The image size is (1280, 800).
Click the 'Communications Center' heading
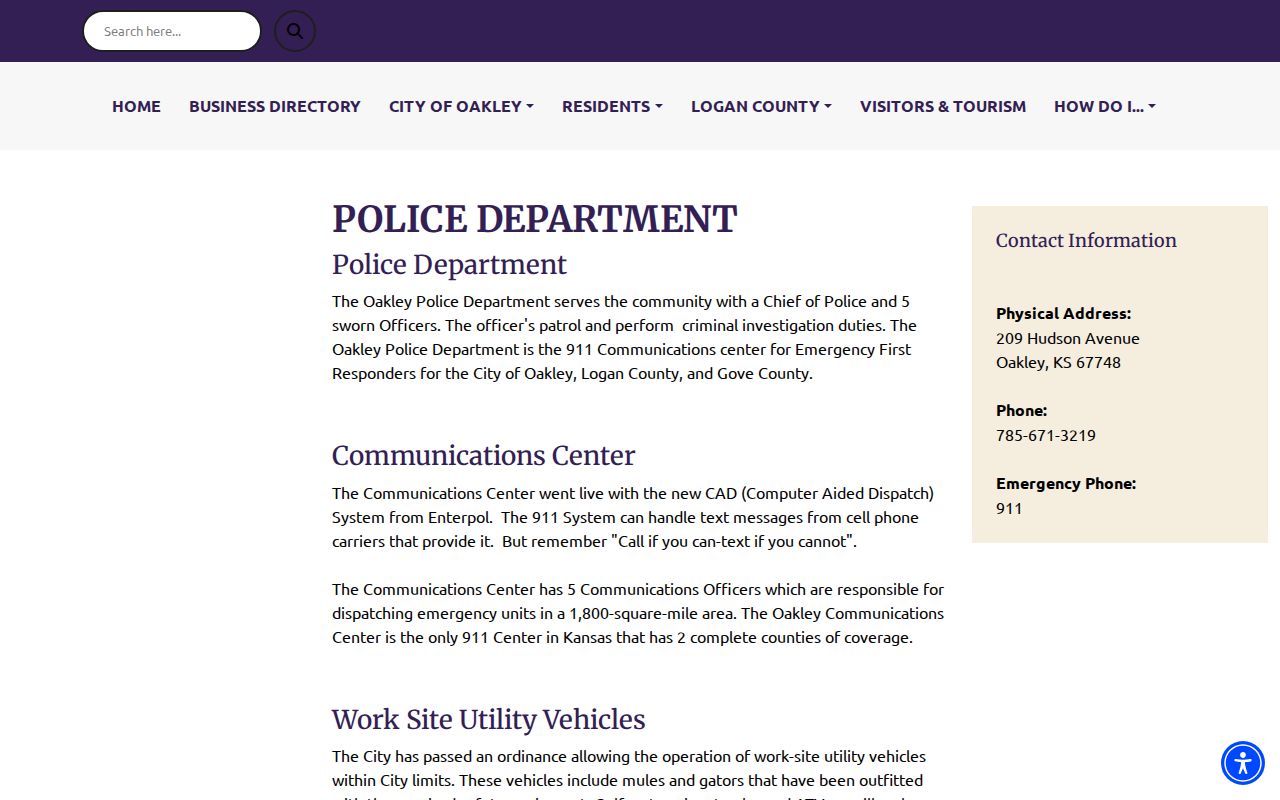[483, 455]
